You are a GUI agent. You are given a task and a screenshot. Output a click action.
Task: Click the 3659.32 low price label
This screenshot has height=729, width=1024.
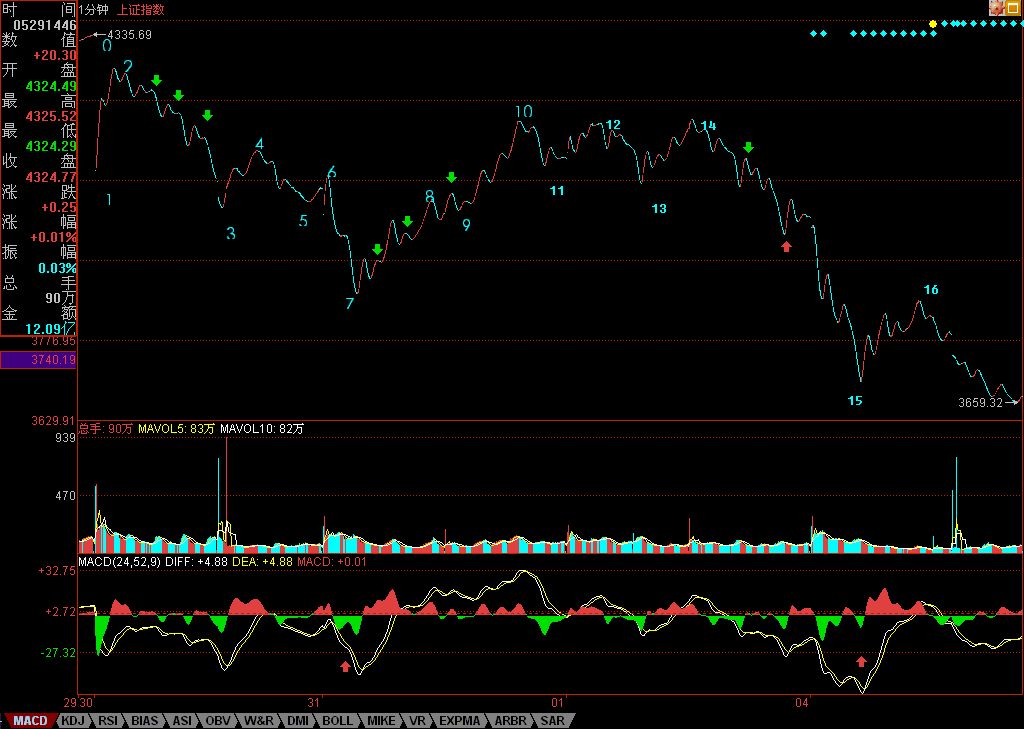980,403
